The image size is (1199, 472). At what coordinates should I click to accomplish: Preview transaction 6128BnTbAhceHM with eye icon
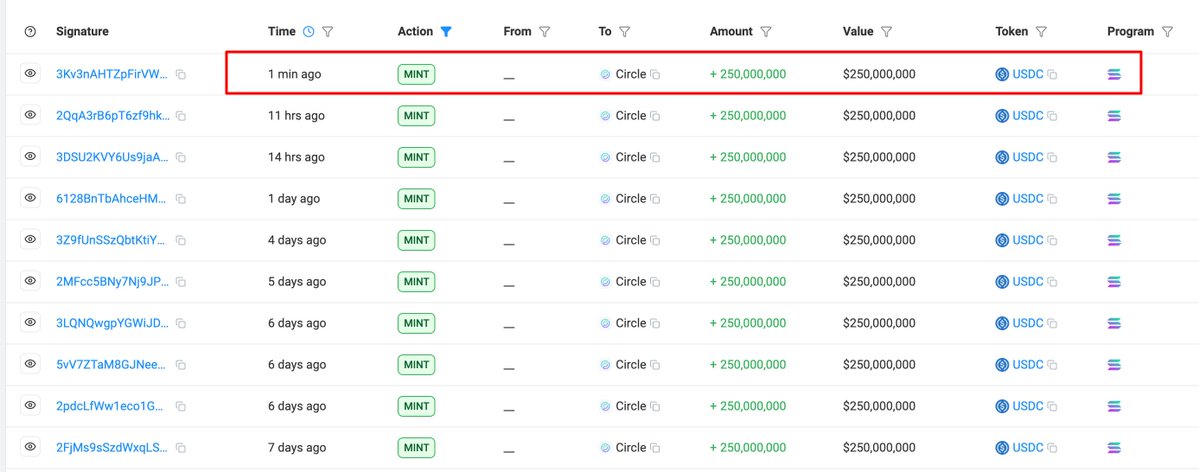click(x=30, y=197)
